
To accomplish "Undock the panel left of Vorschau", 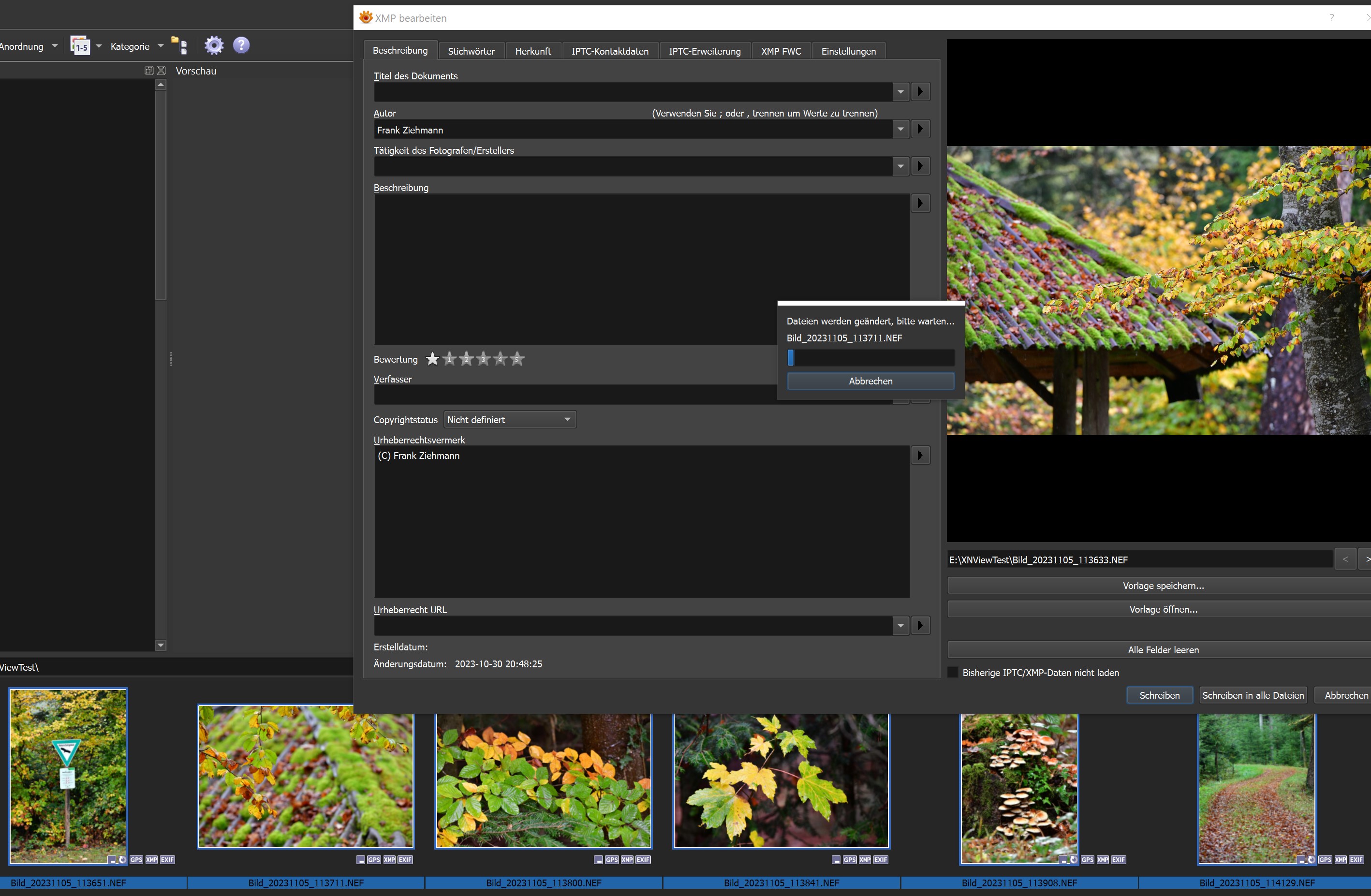I will 148,70.
